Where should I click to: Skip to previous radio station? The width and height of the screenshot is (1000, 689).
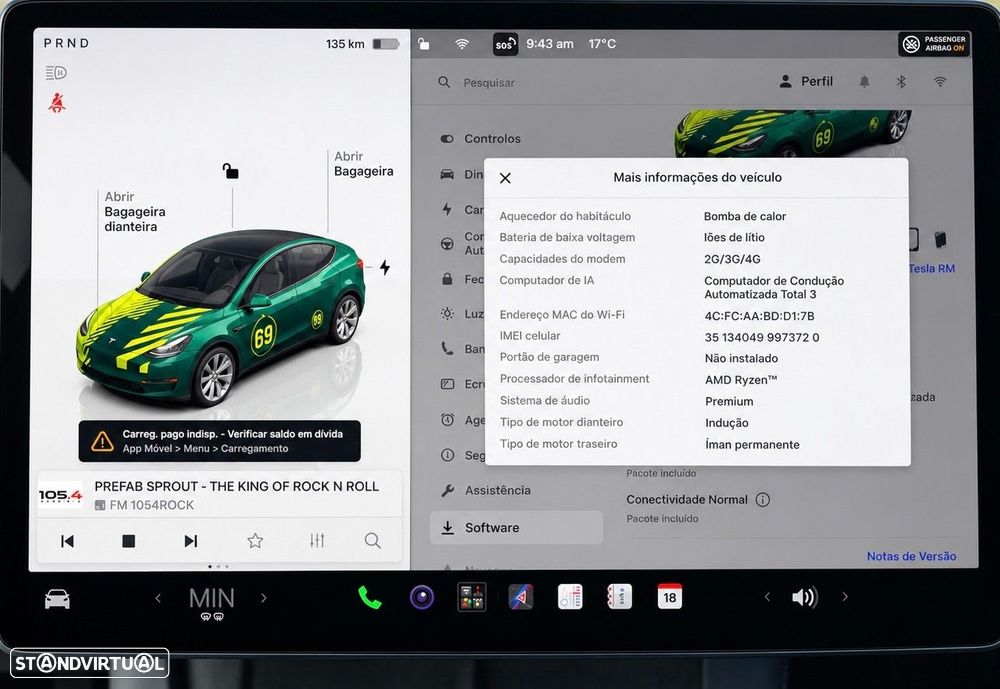pyautogui.click(x=67, y=541)
